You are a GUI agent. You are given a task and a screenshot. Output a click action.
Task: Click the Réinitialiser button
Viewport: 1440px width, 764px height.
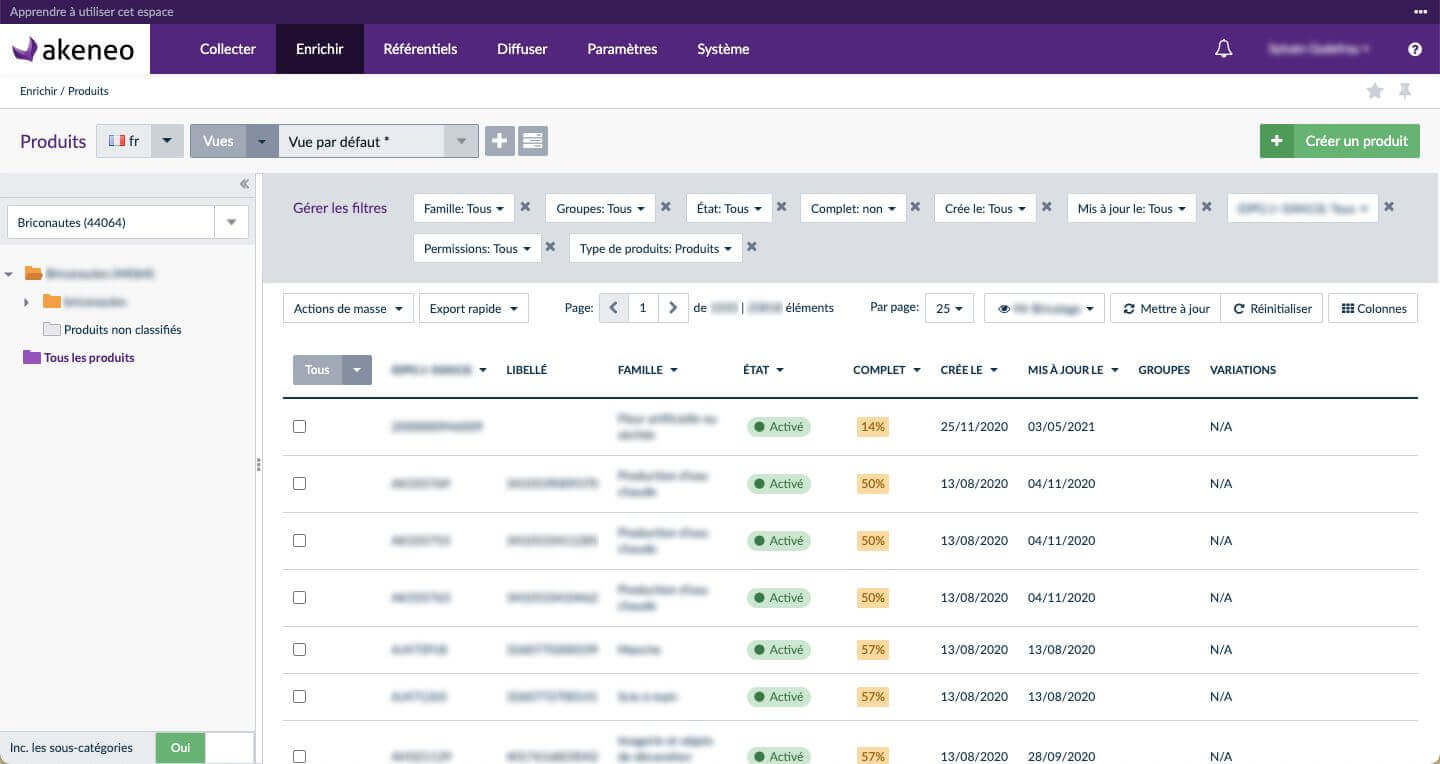[x=1272, y=309]
